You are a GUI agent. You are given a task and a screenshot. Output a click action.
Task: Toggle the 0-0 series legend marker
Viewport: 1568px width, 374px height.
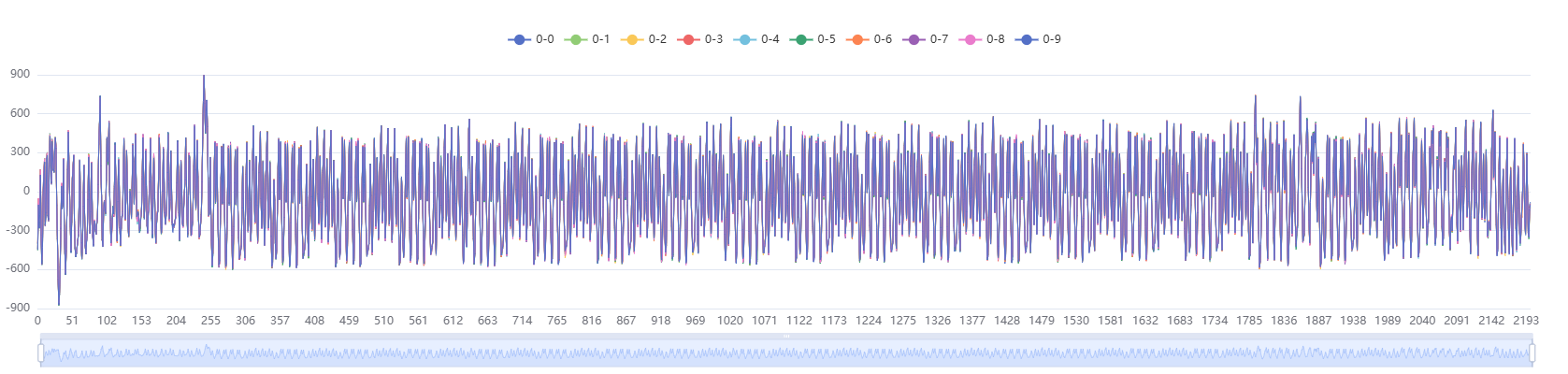[519, 39]
